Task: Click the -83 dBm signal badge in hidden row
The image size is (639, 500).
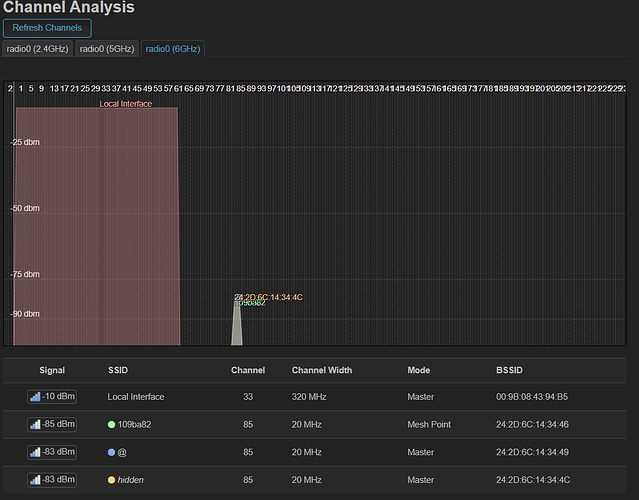Action: coord(52,480)
